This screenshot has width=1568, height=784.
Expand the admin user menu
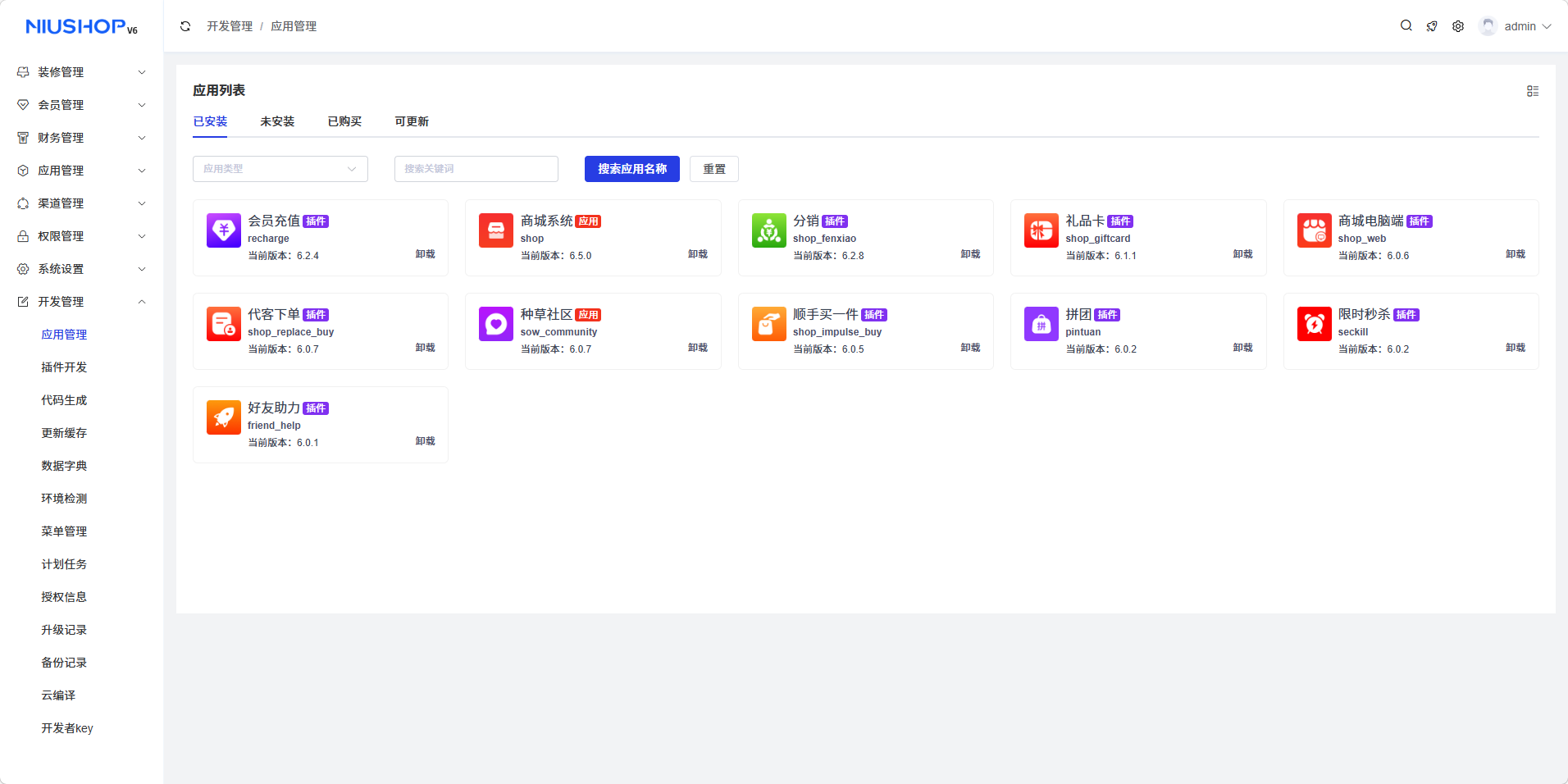click(x=1517, y=26)
